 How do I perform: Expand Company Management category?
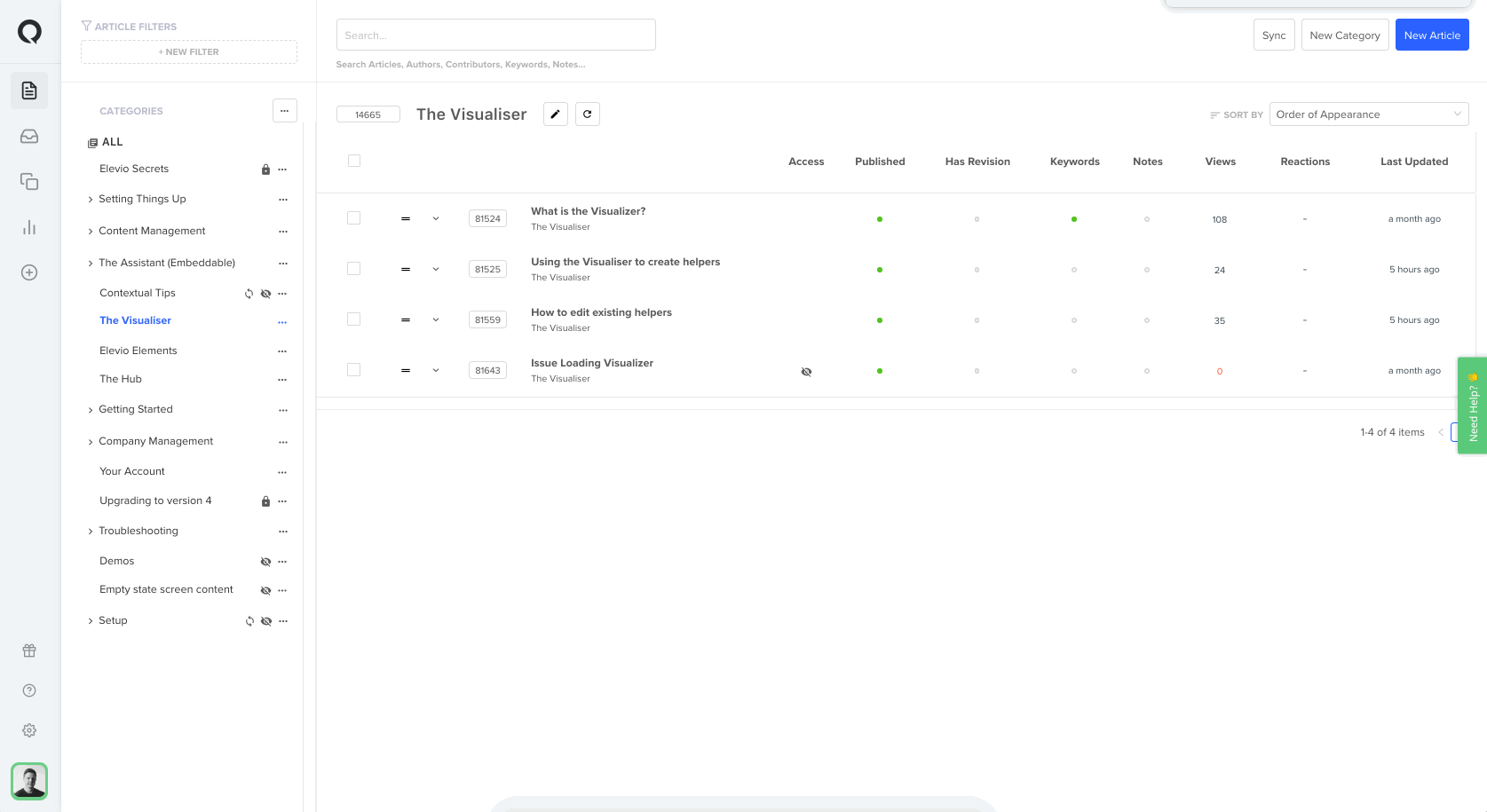point(91,442)
